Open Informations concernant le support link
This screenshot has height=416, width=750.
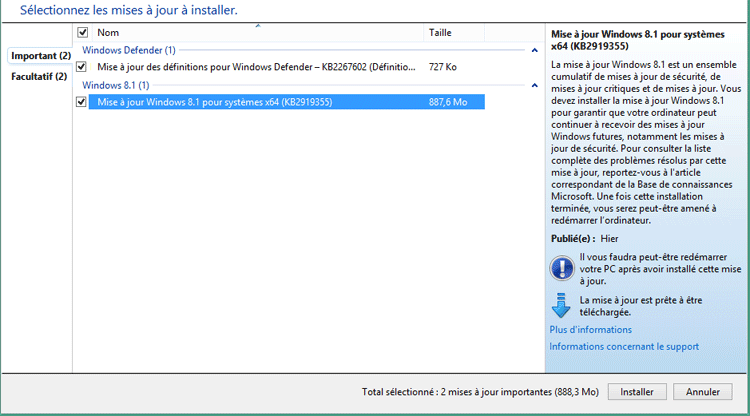click(623, 347)
